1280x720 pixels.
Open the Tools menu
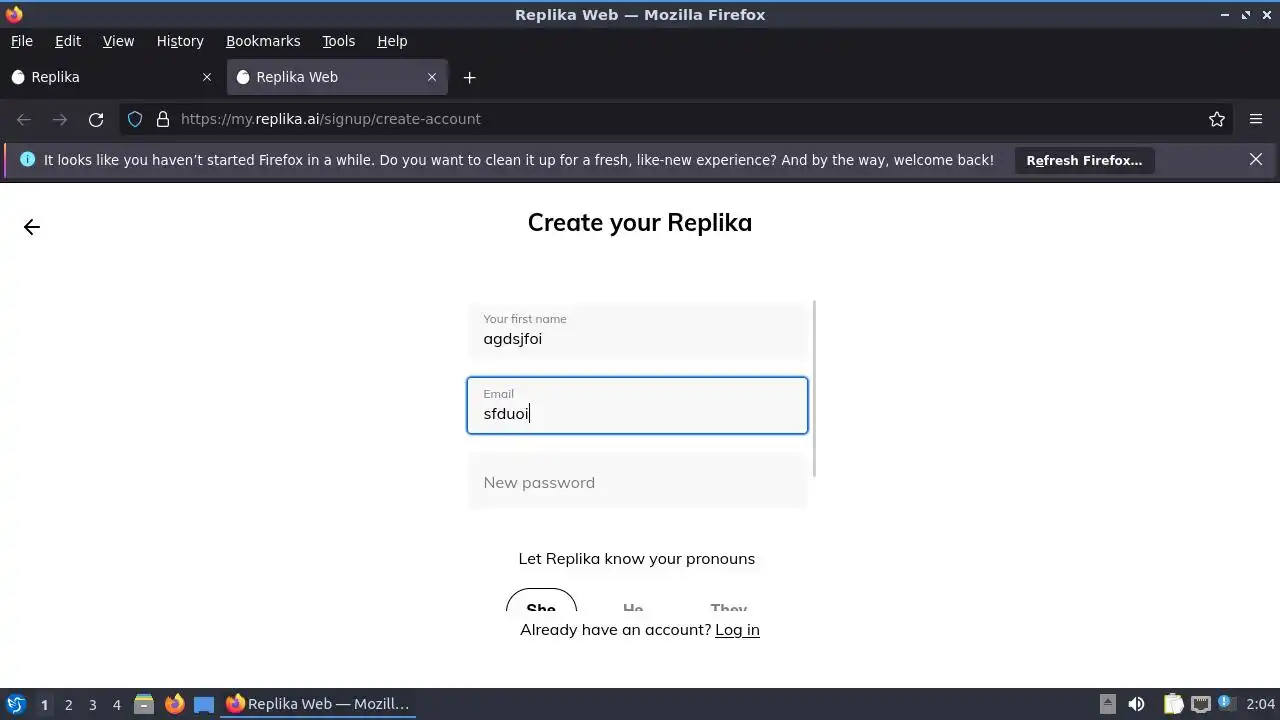339,41
